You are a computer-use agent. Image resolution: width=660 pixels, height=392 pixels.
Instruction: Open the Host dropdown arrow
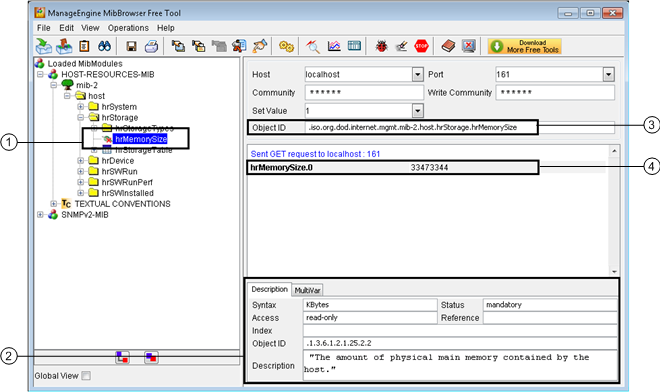click(x=418, y=75)
